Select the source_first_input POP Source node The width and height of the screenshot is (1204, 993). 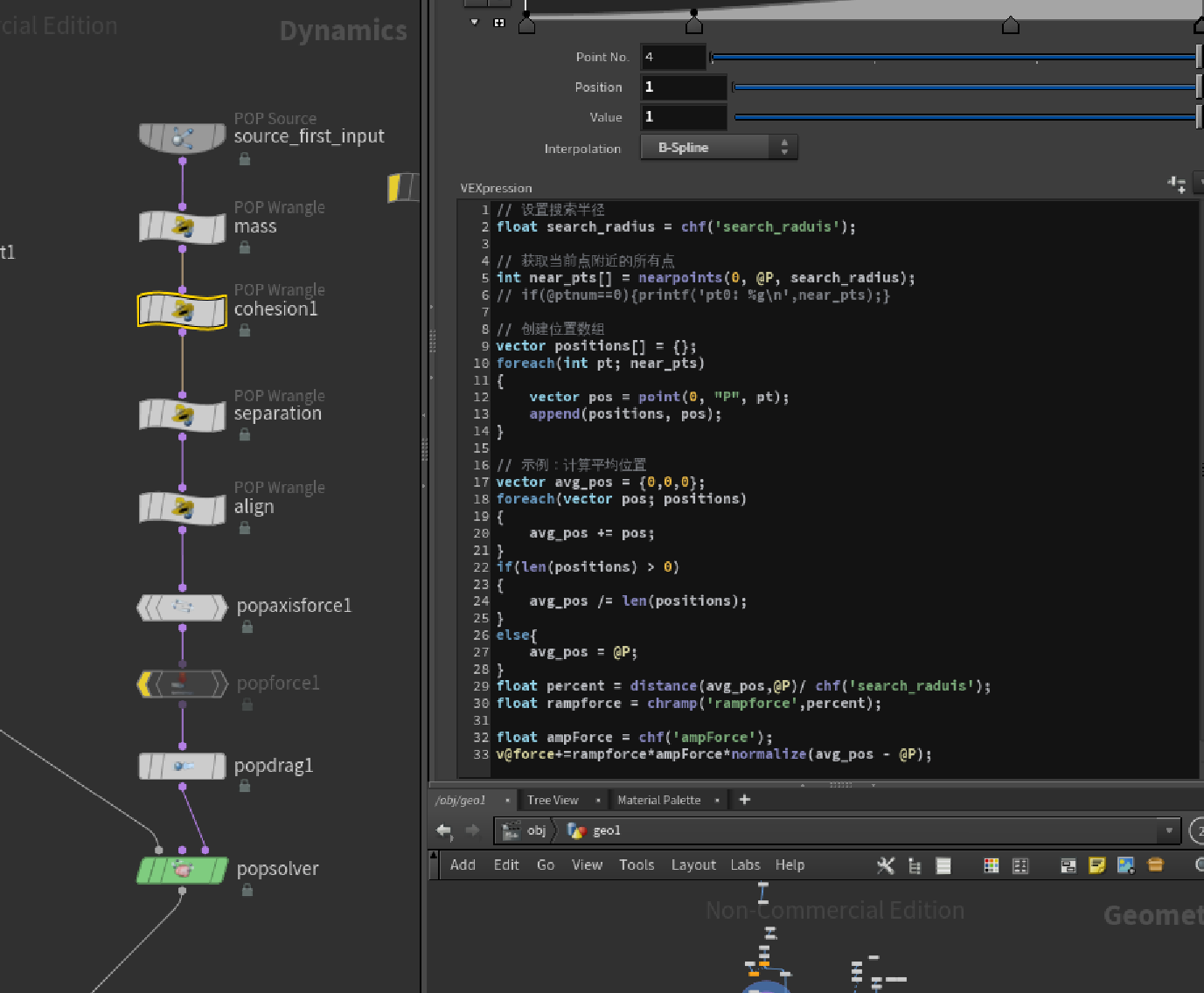182,137
